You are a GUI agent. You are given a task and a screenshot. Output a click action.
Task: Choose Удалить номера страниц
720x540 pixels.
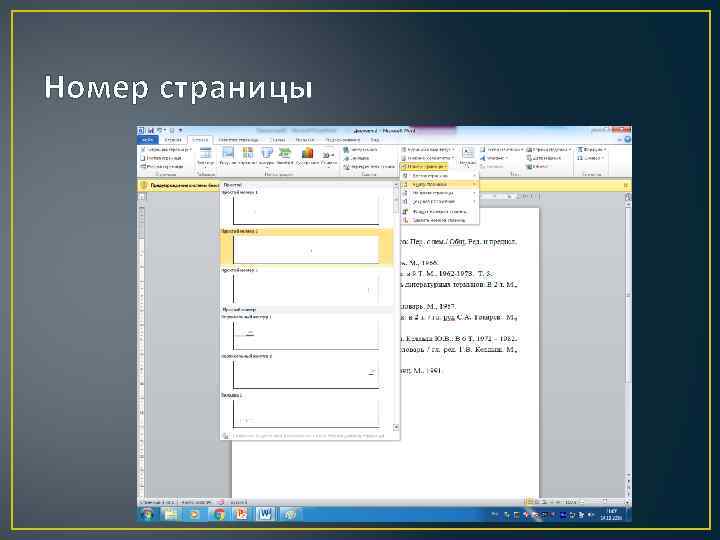click(439, 220)
